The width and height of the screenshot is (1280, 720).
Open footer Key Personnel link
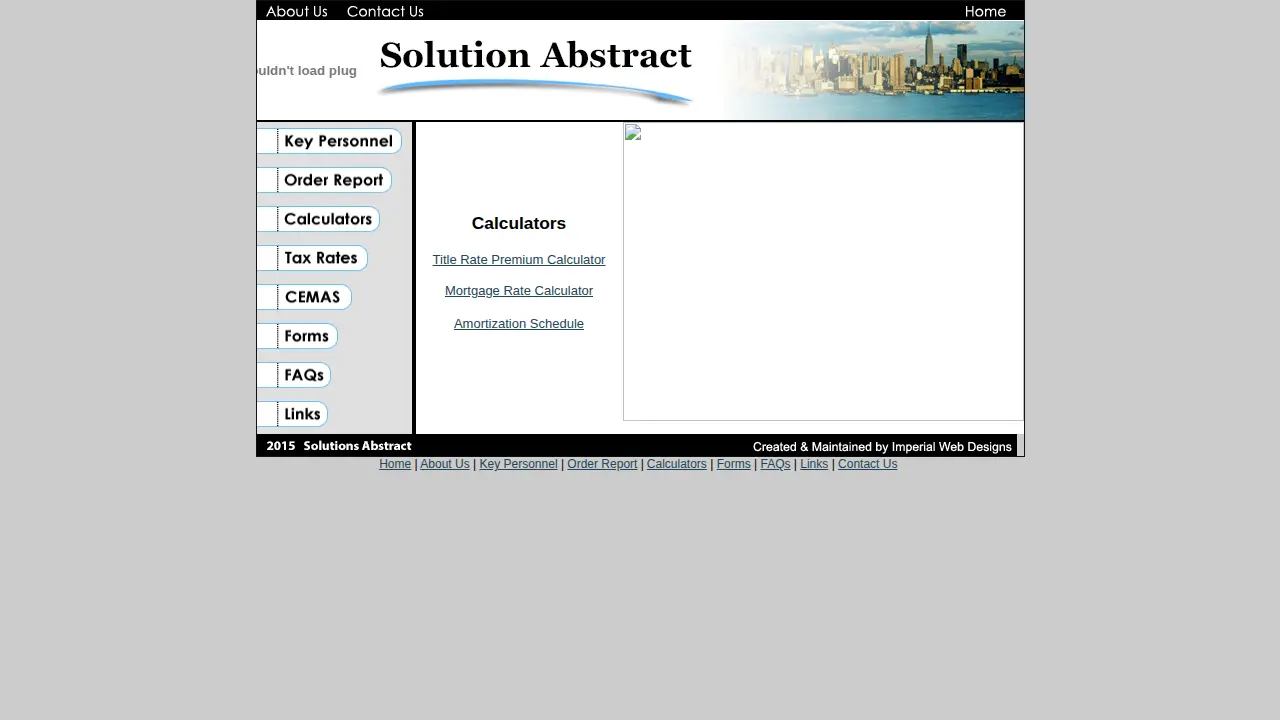point(519,464)
